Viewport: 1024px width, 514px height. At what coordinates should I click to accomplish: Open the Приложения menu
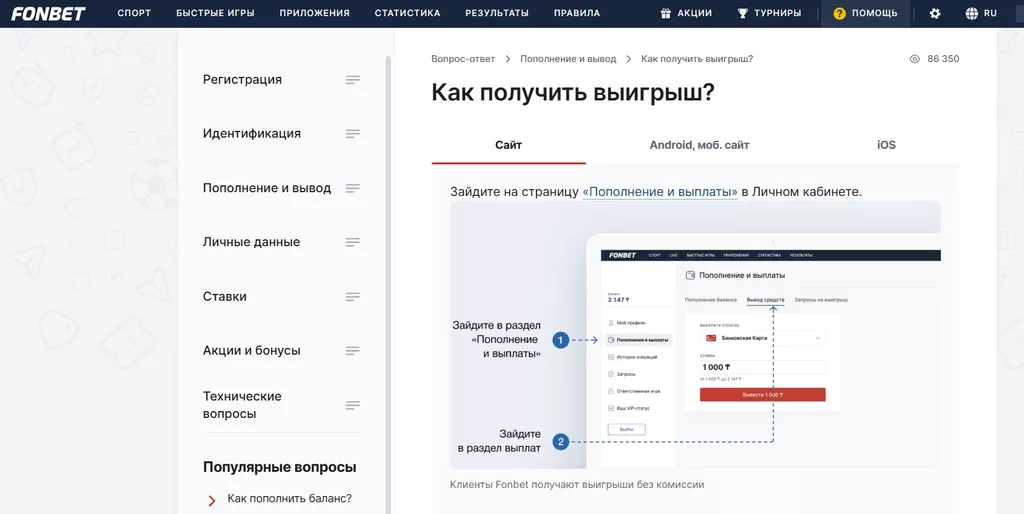pyautogui.click(x=314, y=13)
